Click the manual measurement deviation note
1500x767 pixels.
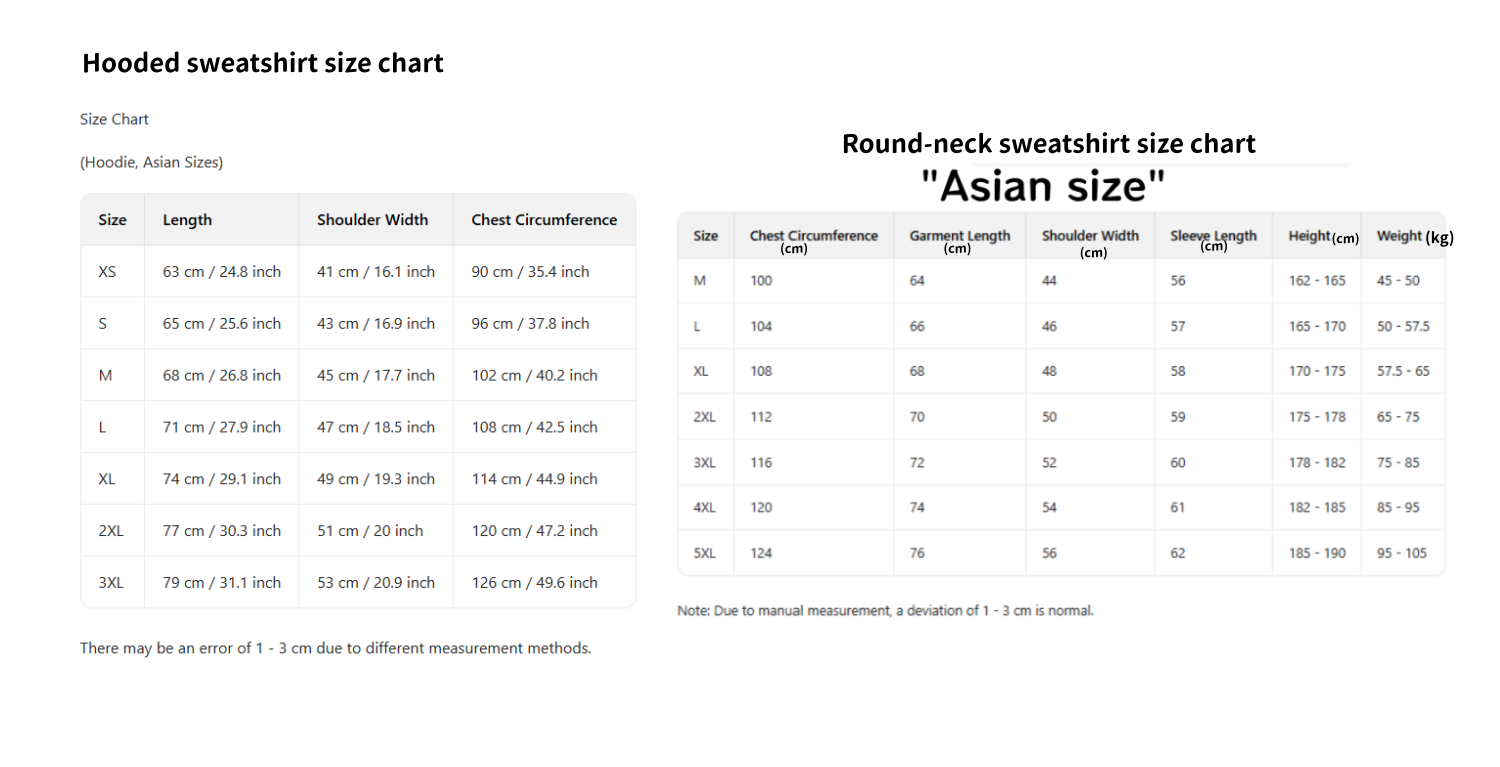(x=885, y=610)
